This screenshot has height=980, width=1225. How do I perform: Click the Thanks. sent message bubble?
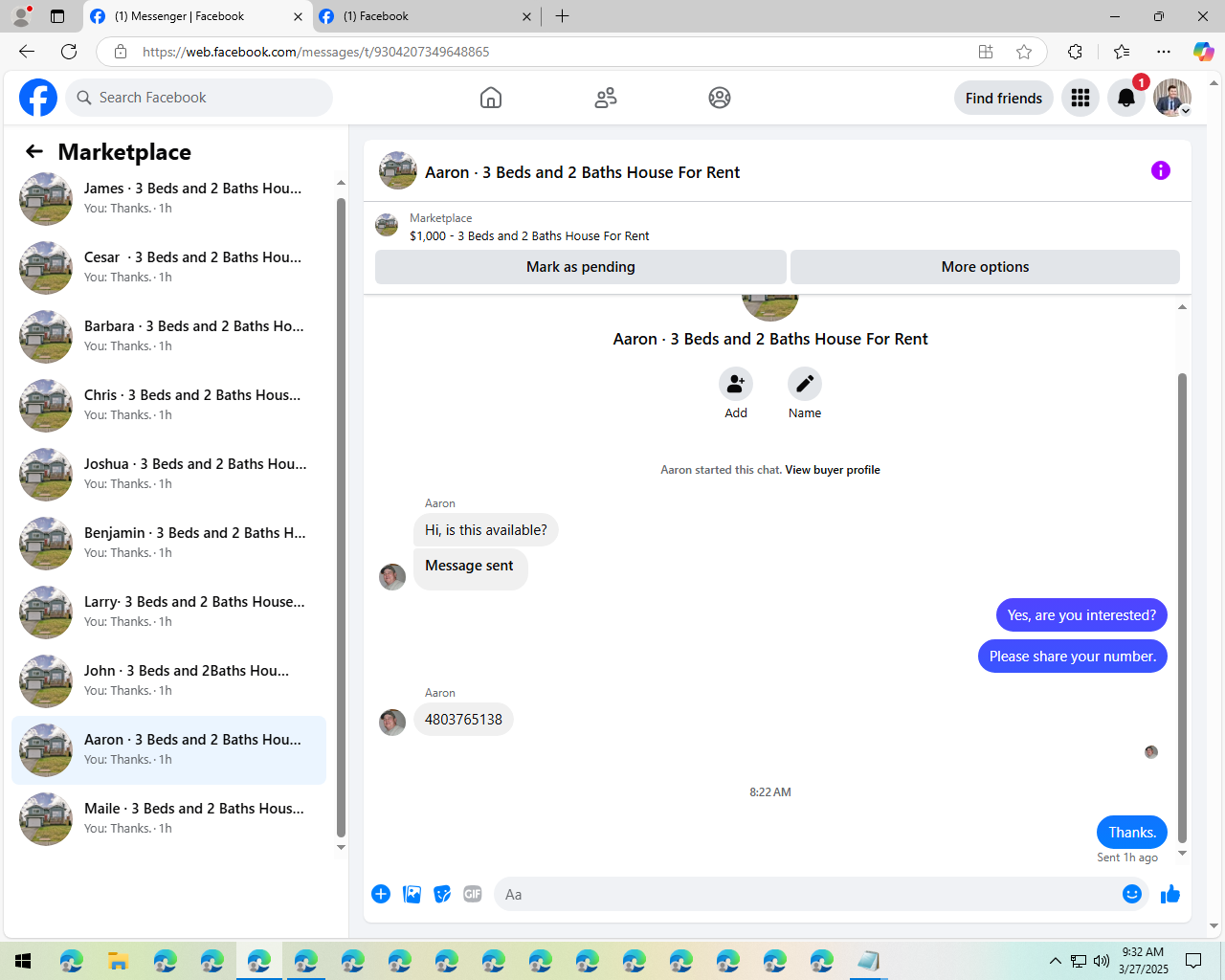[1132, 833]
